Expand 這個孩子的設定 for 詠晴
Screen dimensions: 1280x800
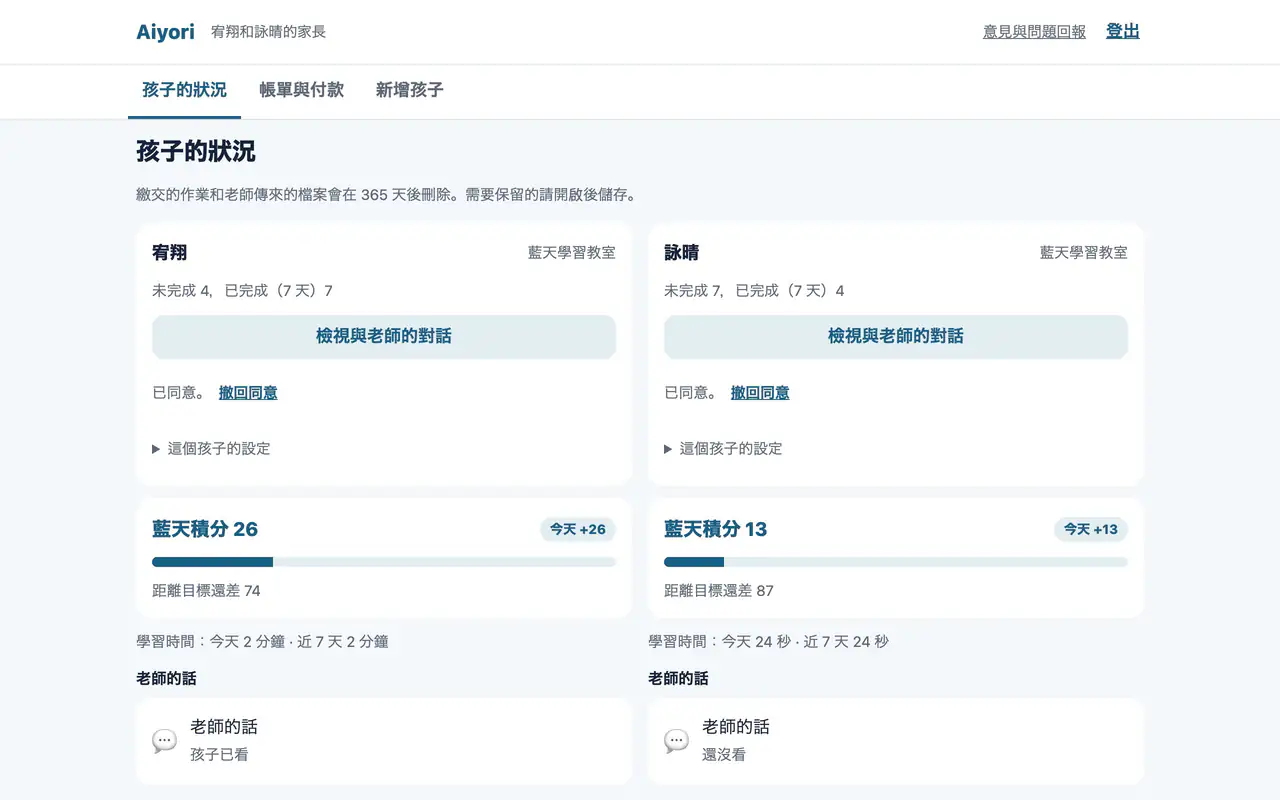coord(723,449)
